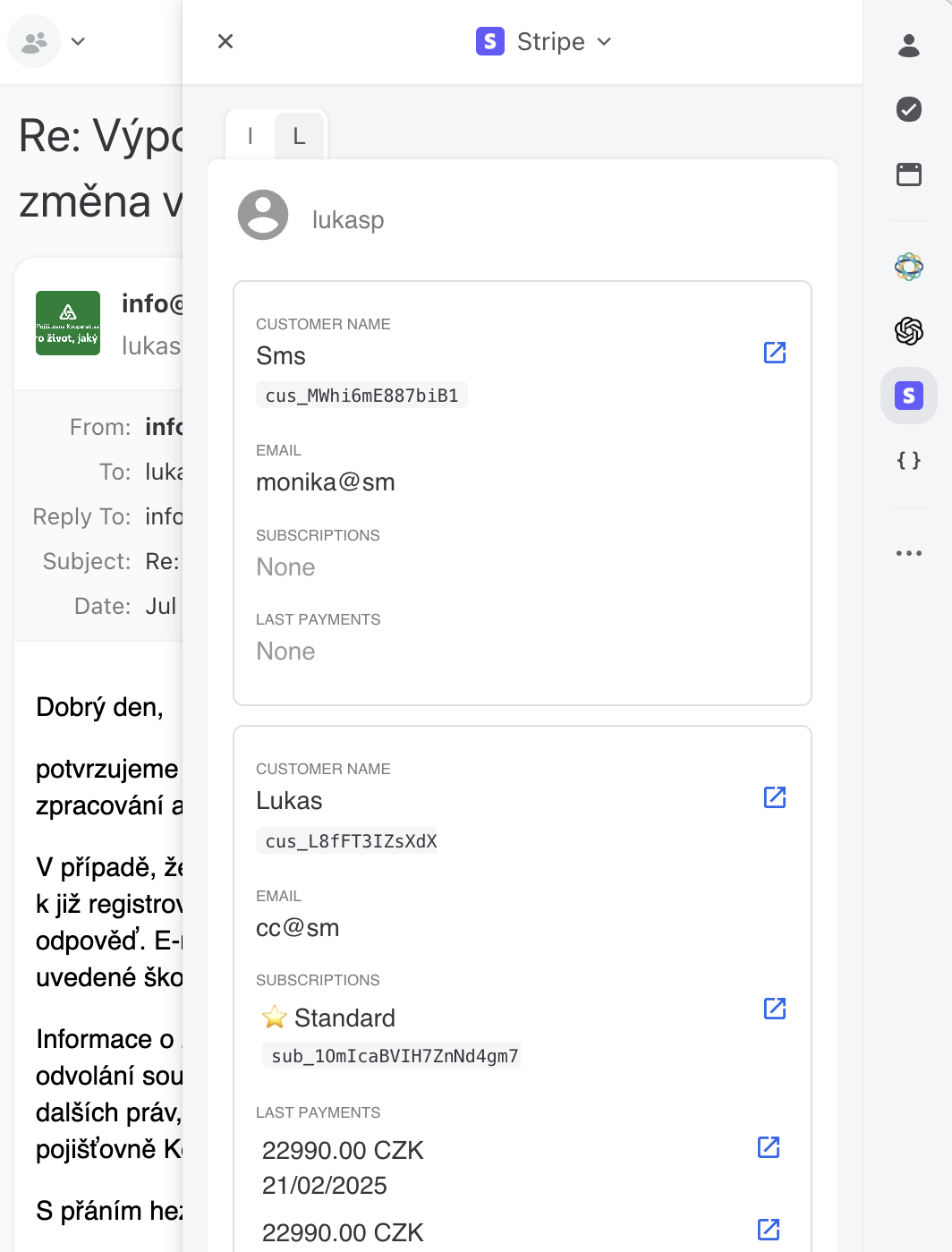
Task: Click customer ID cus_MWhi6mE887biB1
Action: [361, 396]
